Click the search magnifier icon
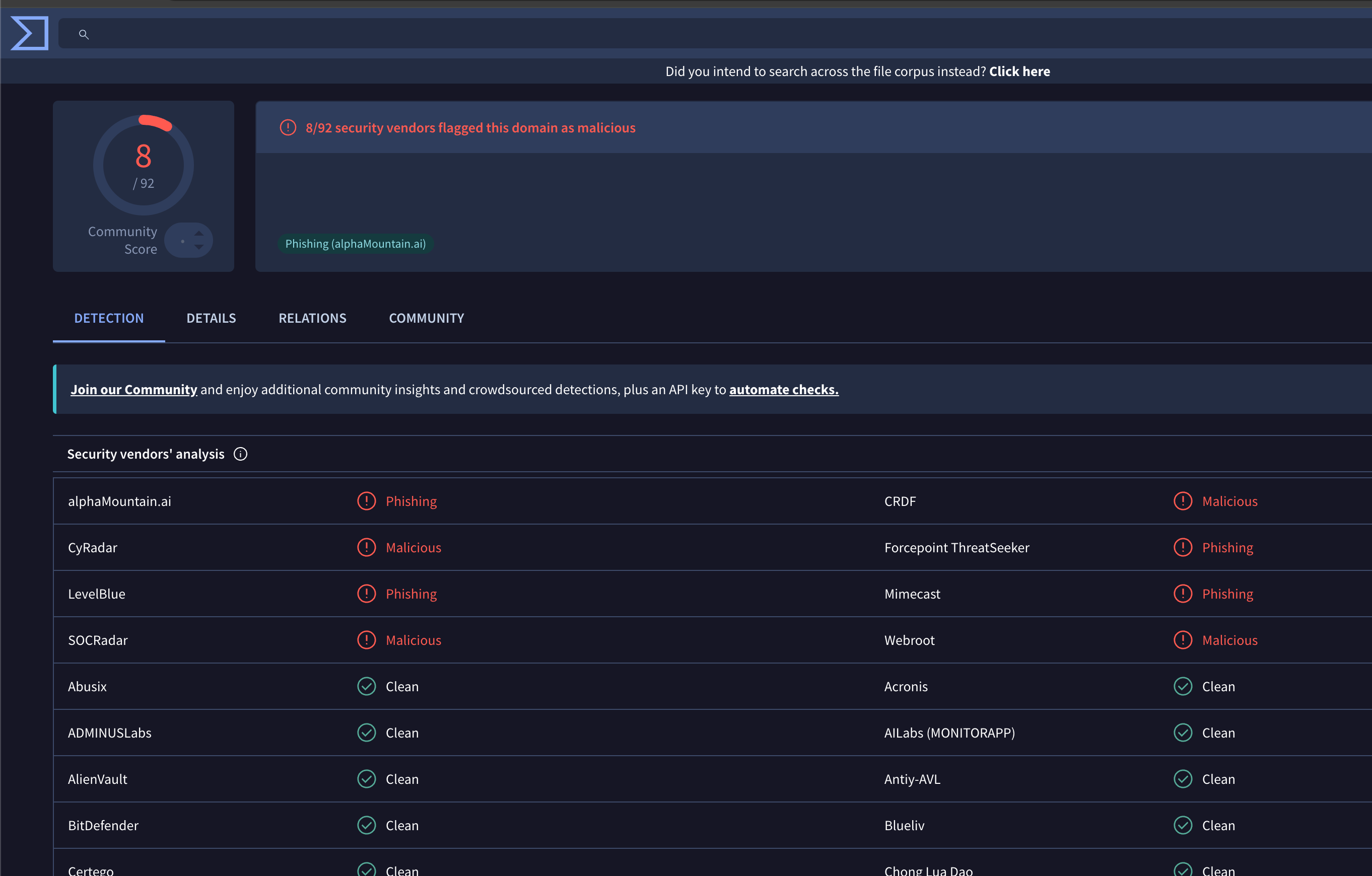 [84, 34]
